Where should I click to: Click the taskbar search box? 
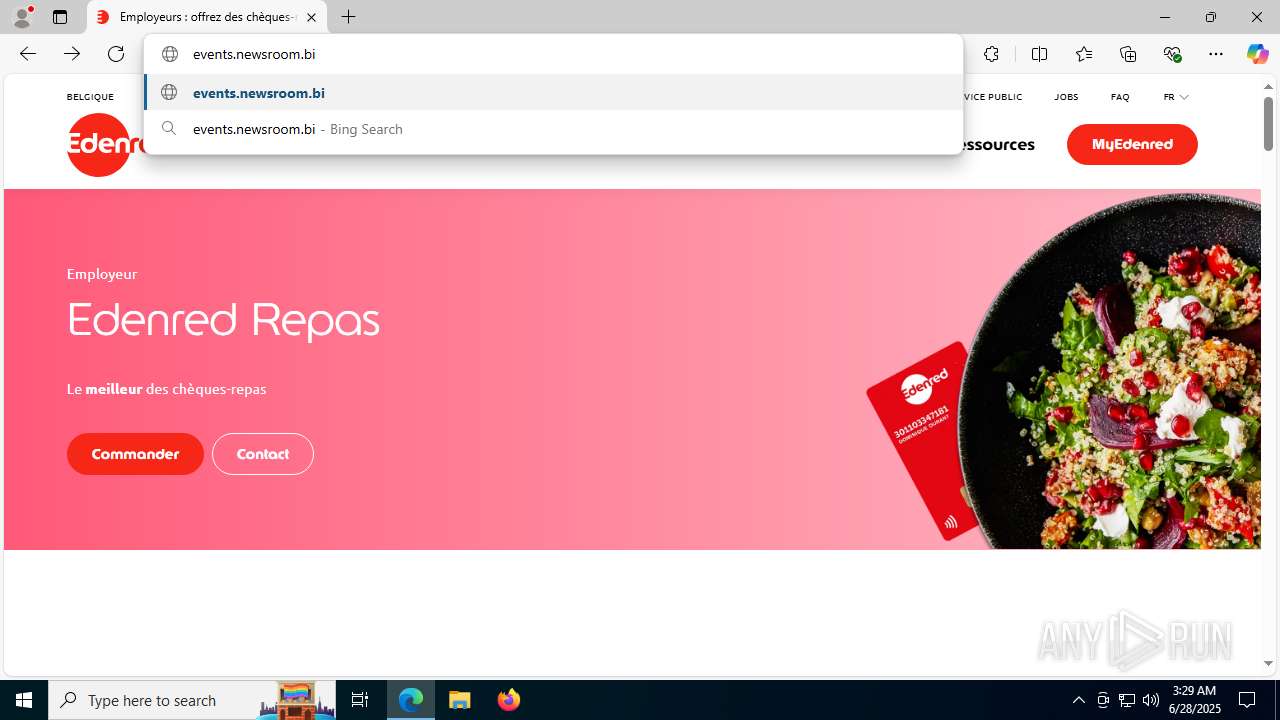[x=192, y=700]
